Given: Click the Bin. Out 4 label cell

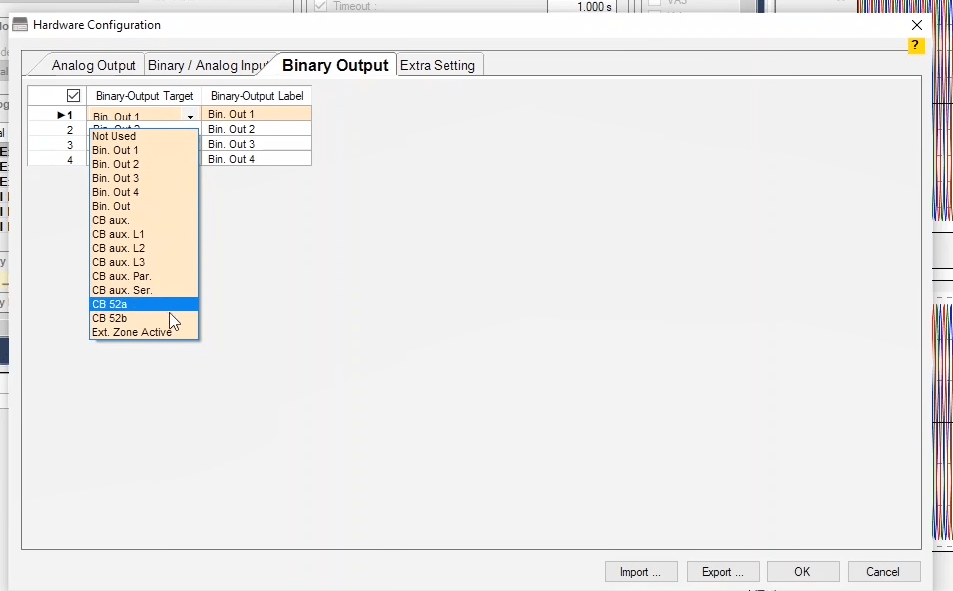Looking at the screenshot, I should point(256,159).
